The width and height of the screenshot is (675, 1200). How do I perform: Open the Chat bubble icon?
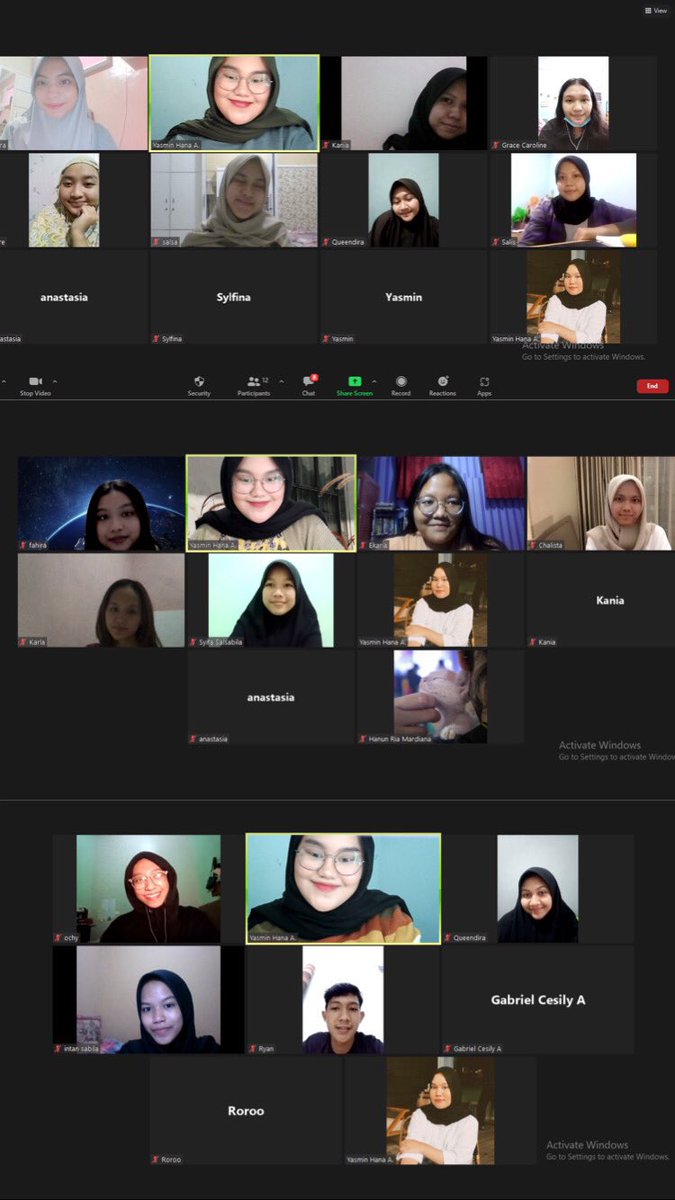point(308,381)
